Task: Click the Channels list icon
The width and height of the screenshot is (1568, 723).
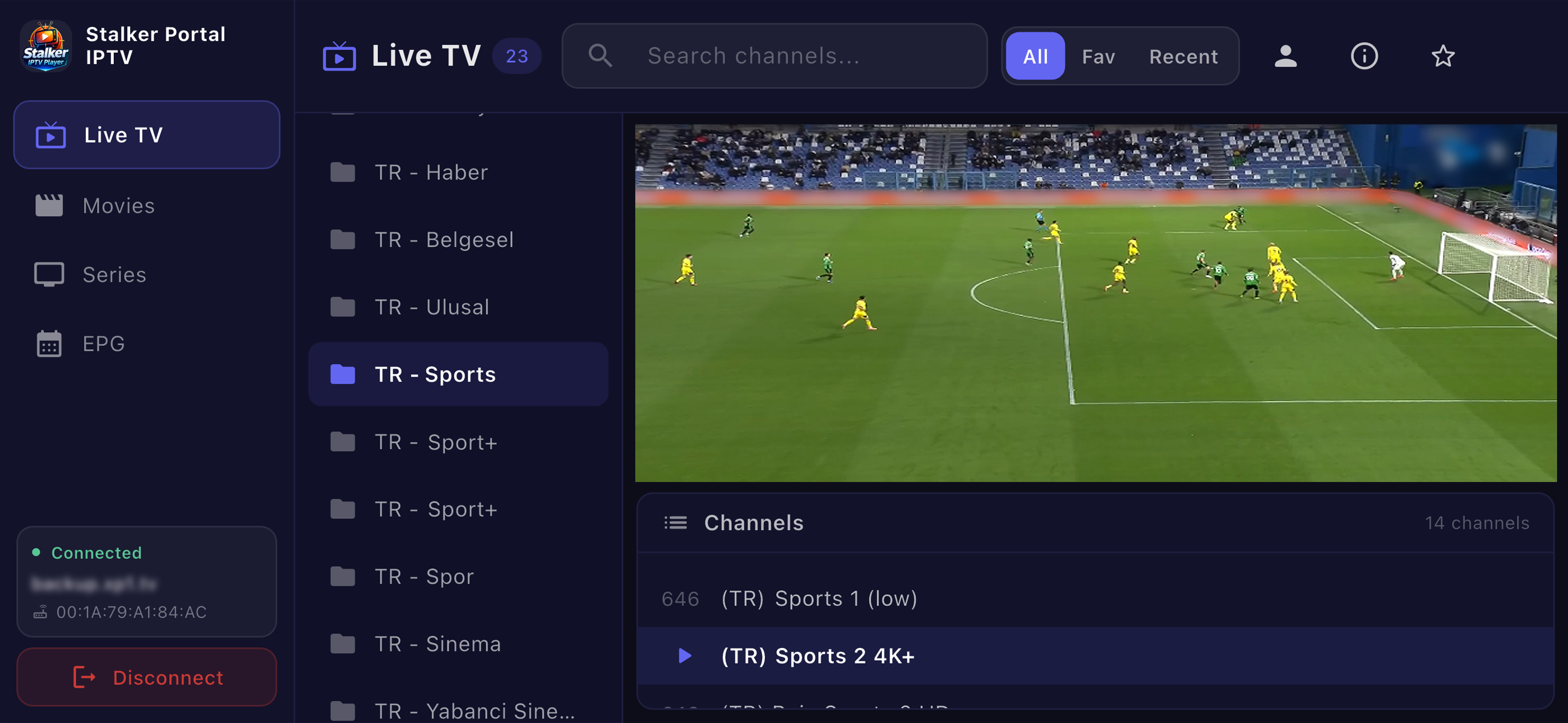Action: (x=675, y=523)
